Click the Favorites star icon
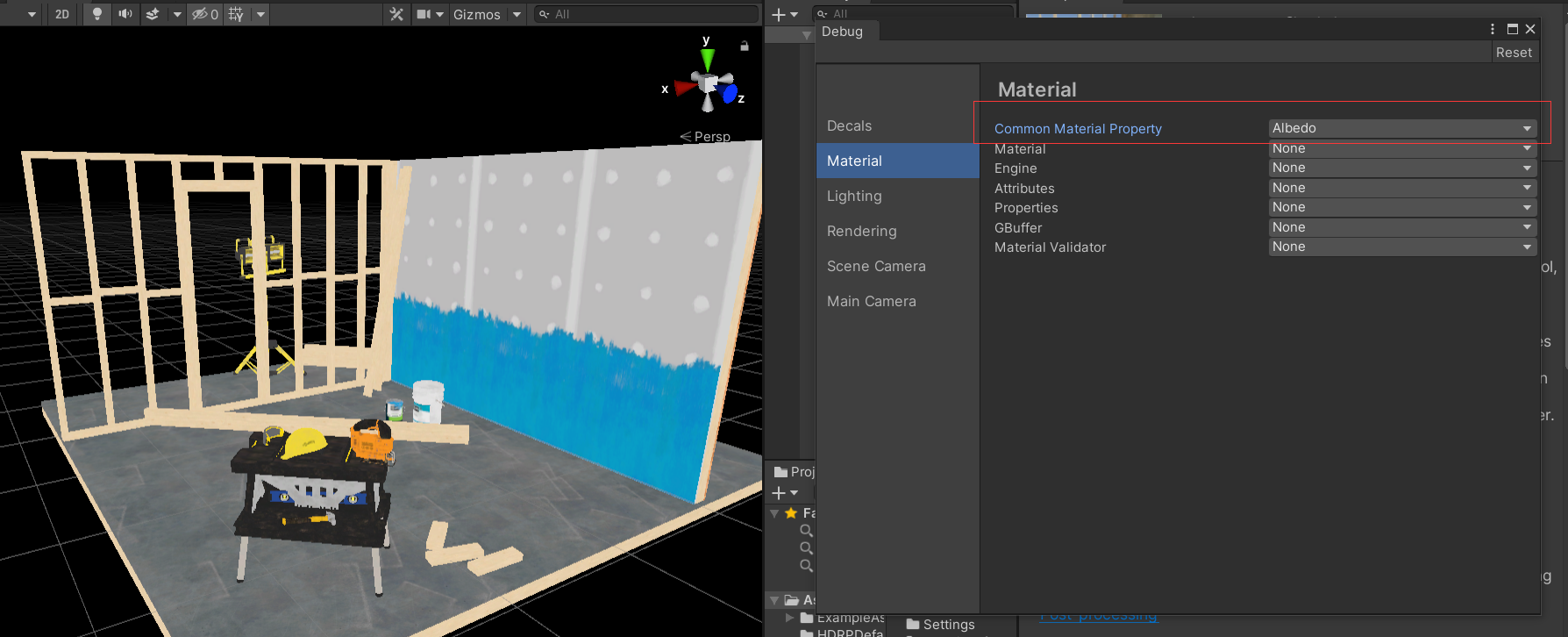 791,513
